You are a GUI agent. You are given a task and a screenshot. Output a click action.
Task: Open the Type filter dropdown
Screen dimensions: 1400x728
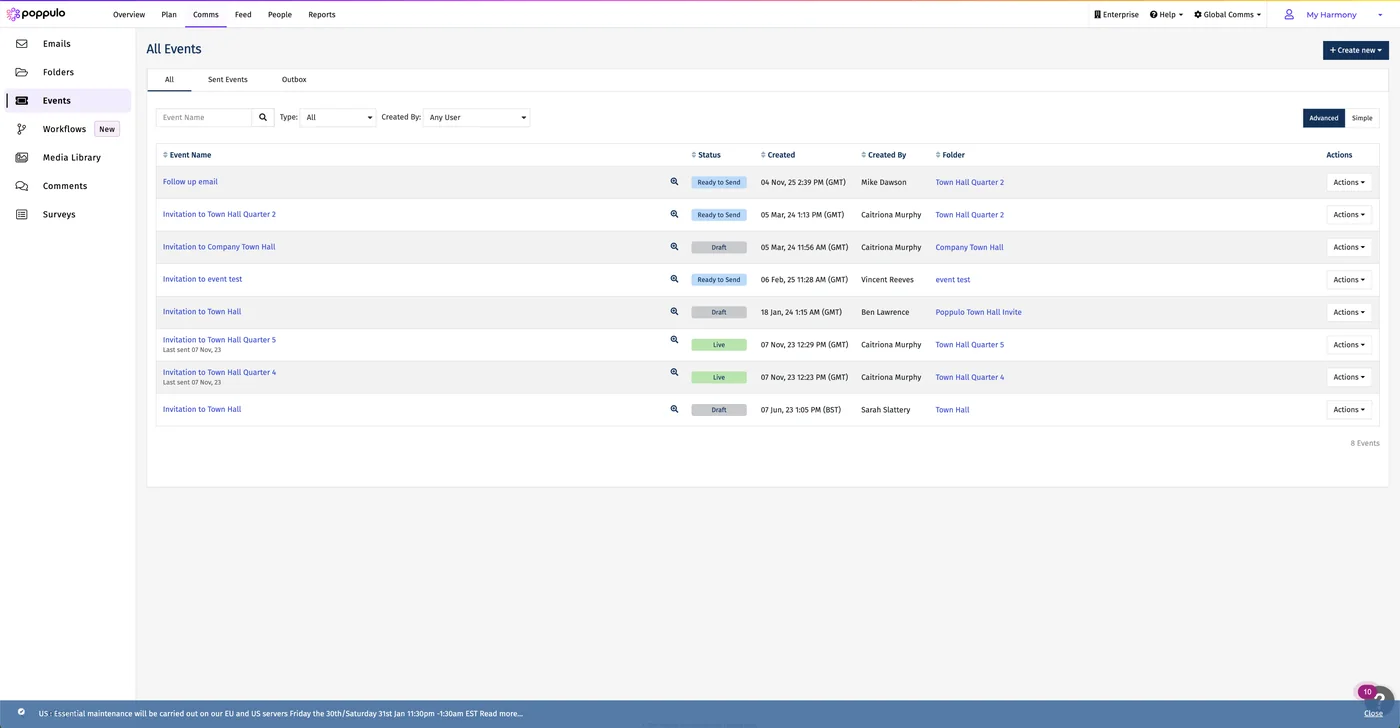point(338,117)
